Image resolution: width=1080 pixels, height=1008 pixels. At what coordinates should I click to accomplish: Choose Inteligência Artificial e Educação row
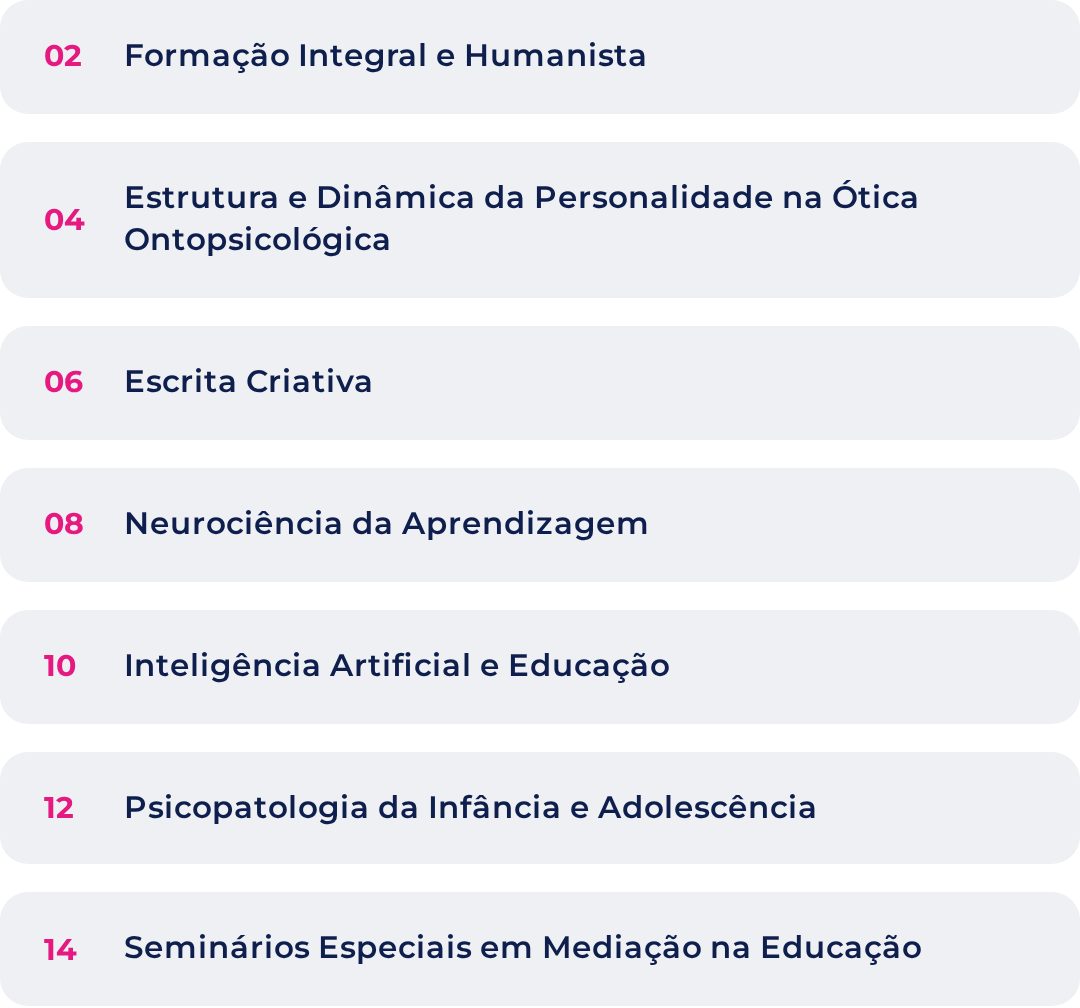pyautogui.click(x=540, y=667)
